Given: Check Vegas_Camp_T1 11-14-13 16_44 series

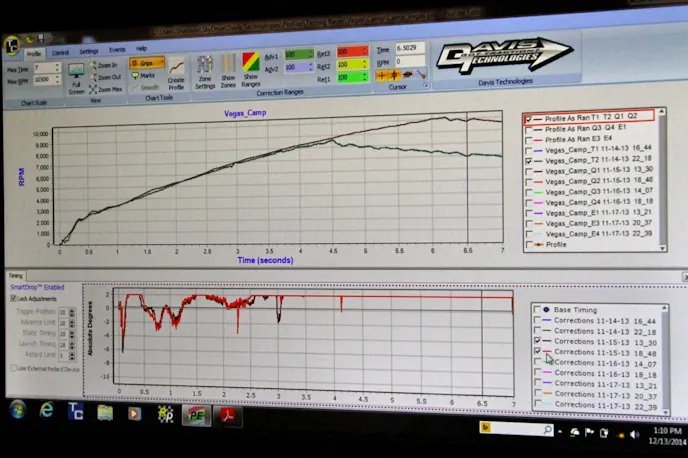Looking at the screenshot, I should [528, 149].
